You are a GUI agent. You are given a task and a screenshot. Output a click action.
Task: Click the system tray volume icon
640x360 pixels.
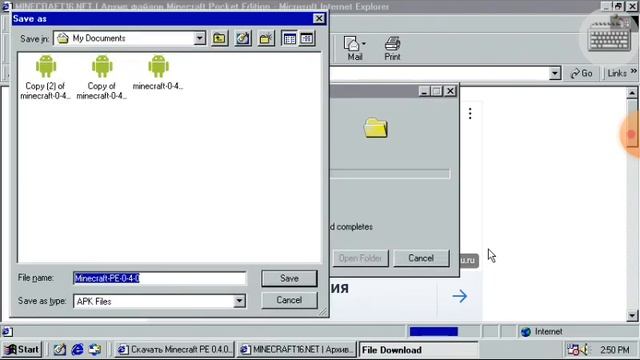pos(585,349)
